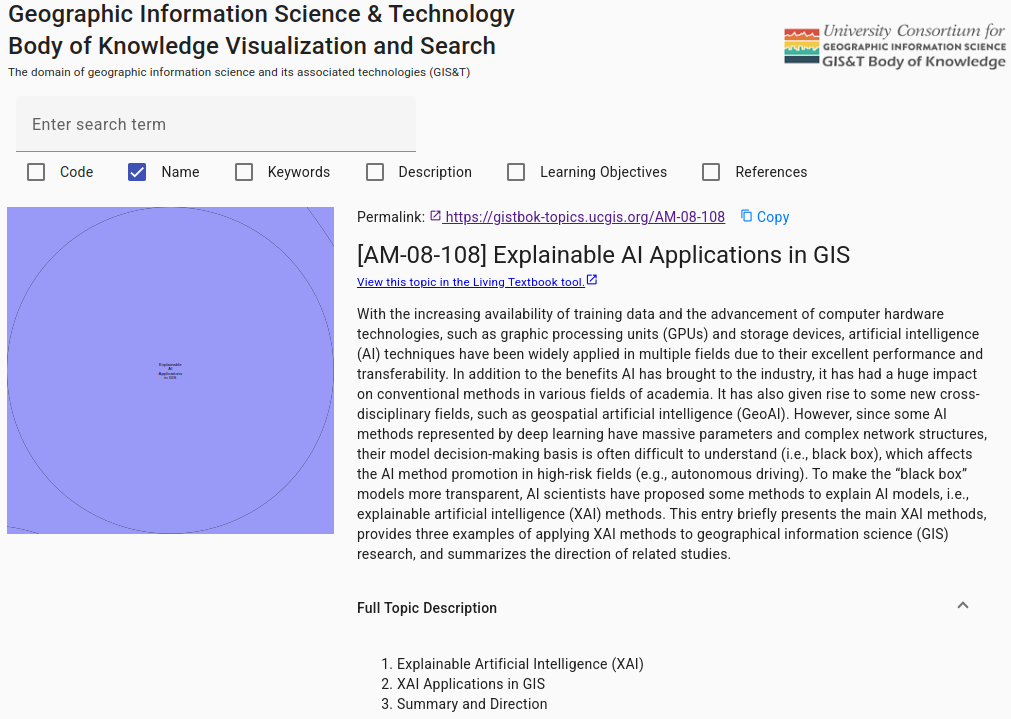1011x719 pixels.
Task: Click the external-link icon beside Permalink
Action: point(435,216)
